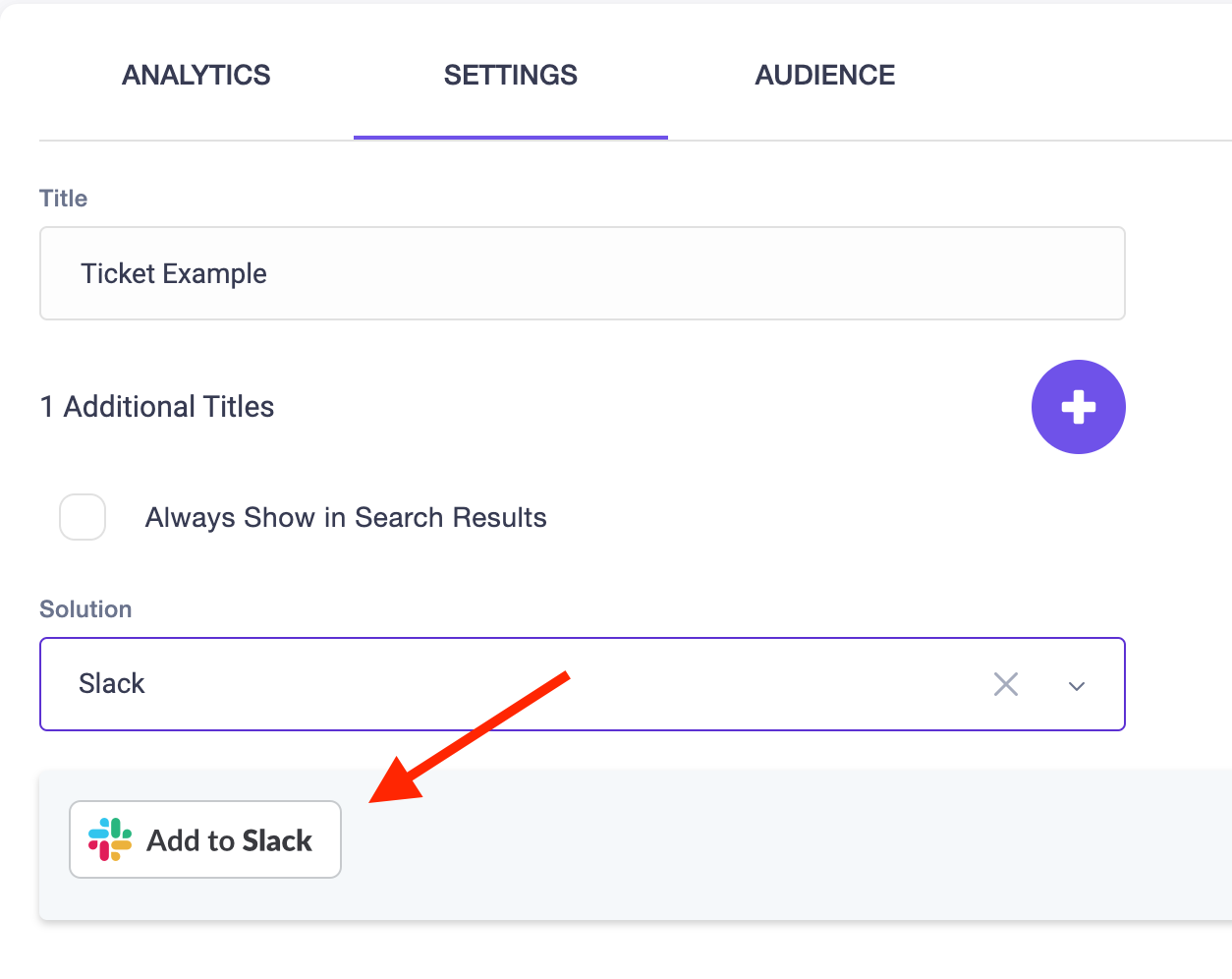Click the 1 Additional Titles label
Viewport: 1232px width, 979px height.
tap(157, 407)
